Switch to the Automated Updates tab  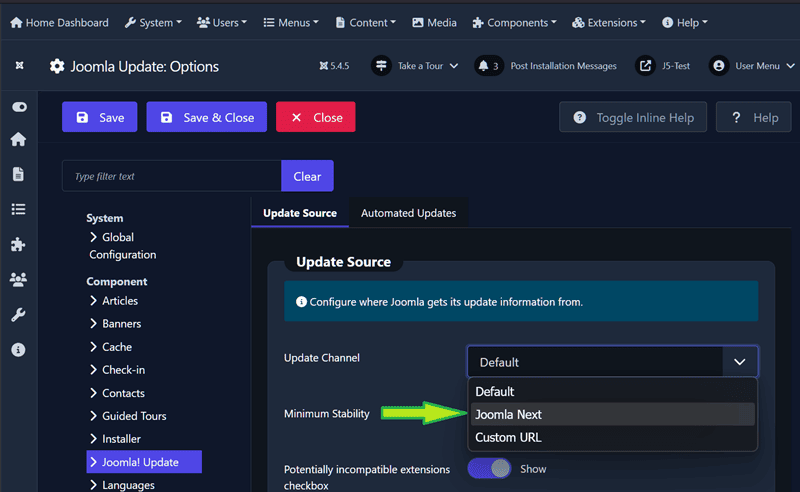pos(408,213)
